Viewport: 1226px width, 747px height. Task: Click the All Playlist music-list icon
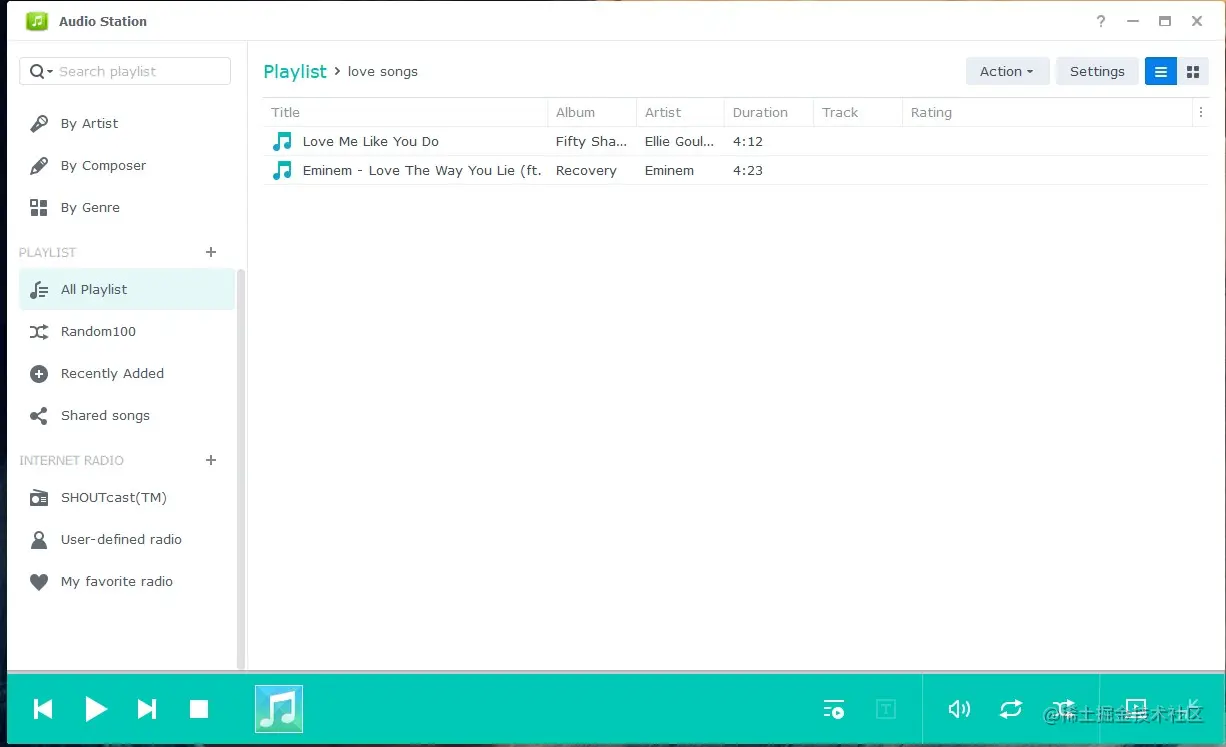[39, 290]
